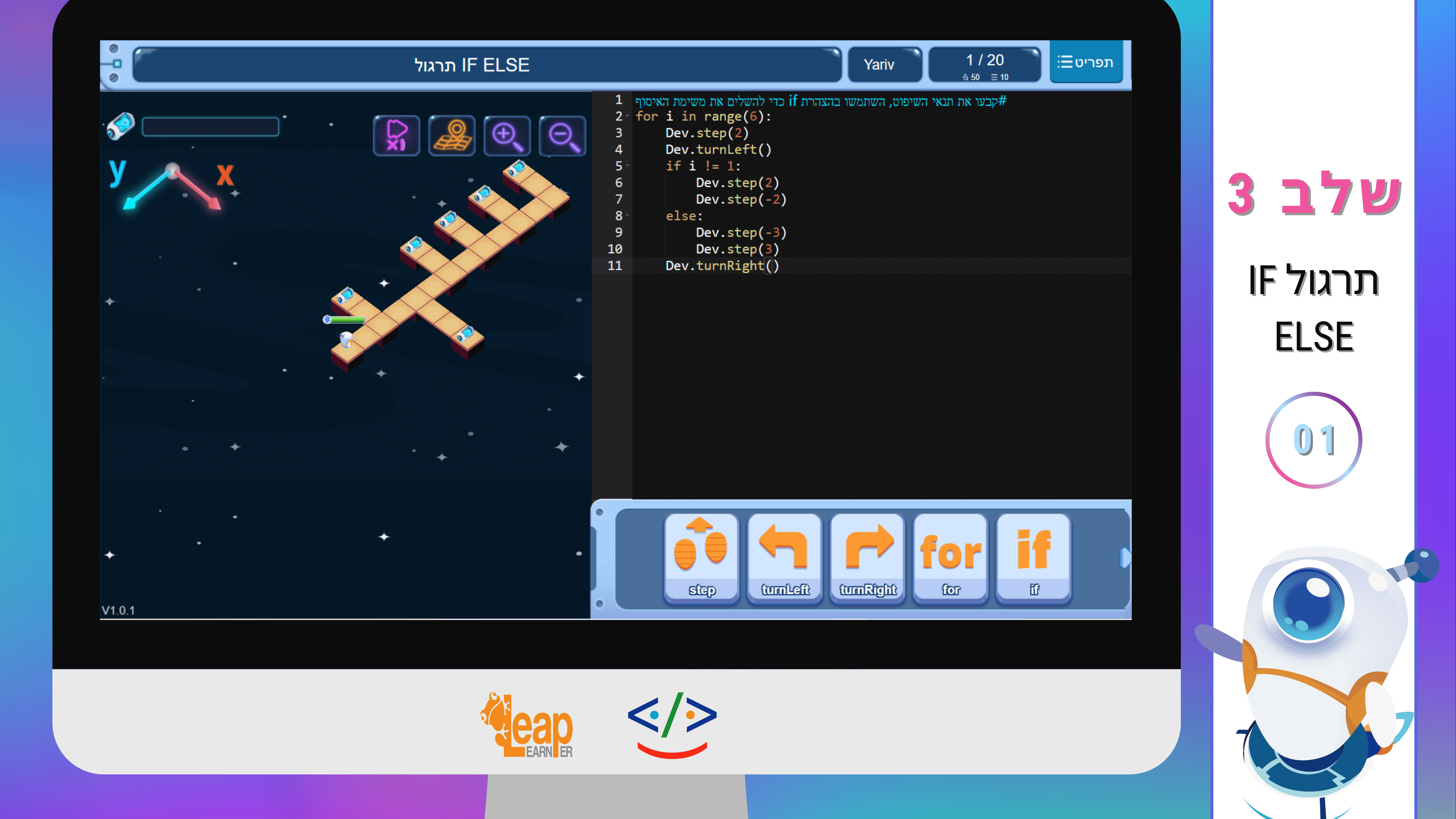Open the map view icon
The image size is (1456, 819).
452,136
